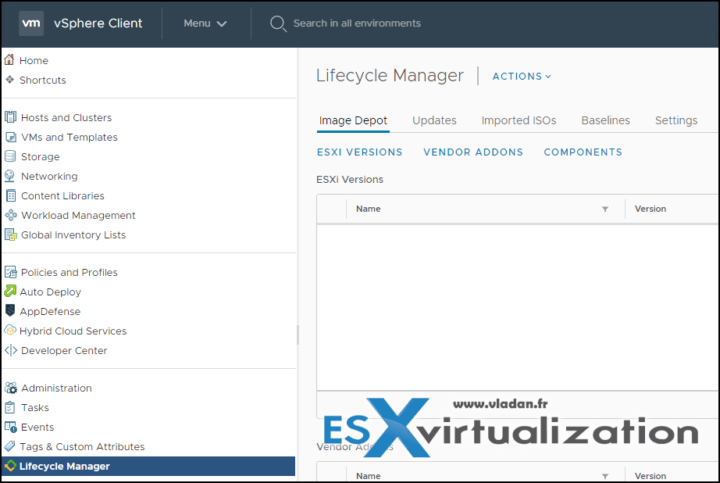
Task: Click the VMware vm logo
Action: click(31, 23)
